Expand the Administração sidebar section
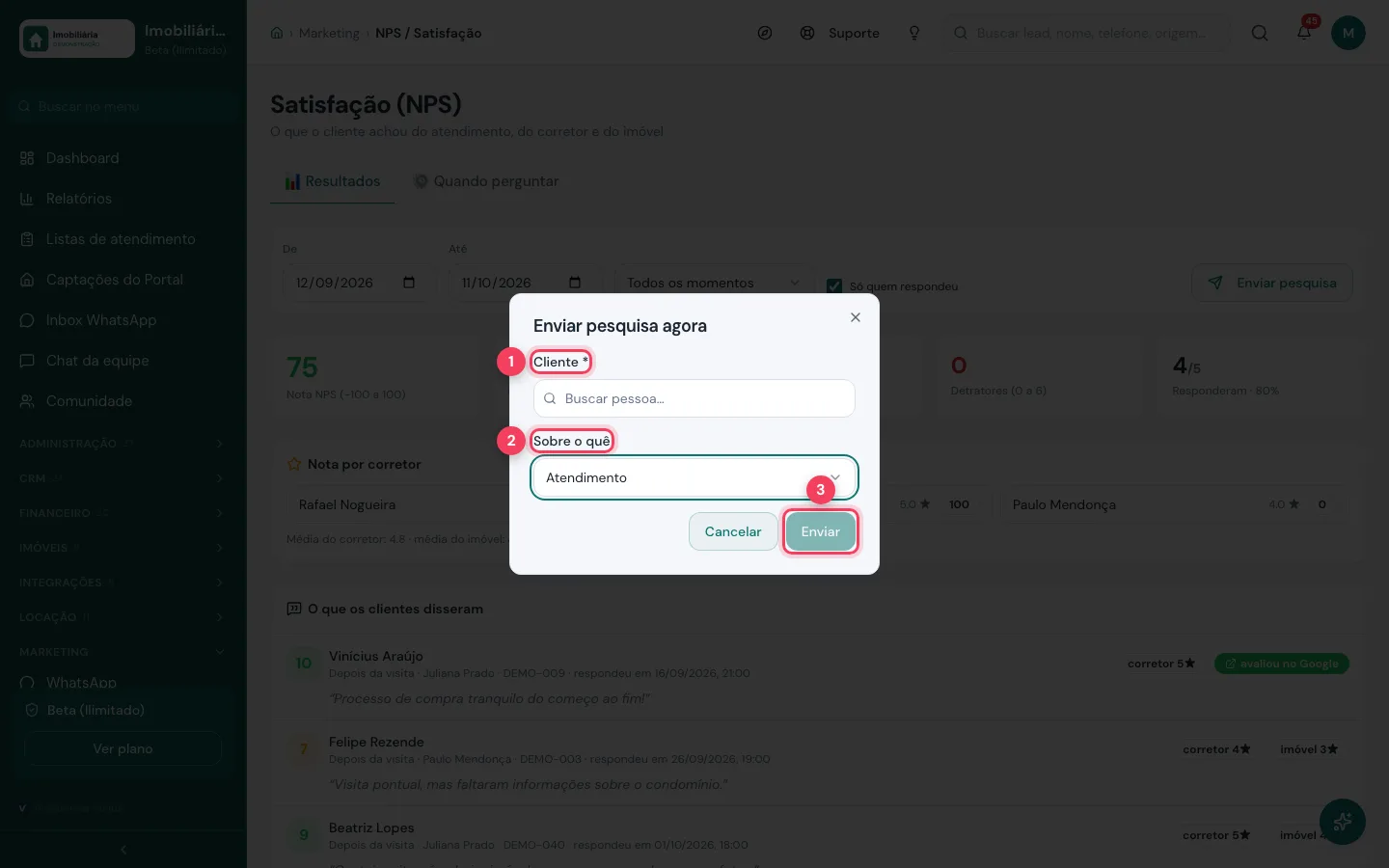The image size is (1389, 868). [x=123, y=444]
